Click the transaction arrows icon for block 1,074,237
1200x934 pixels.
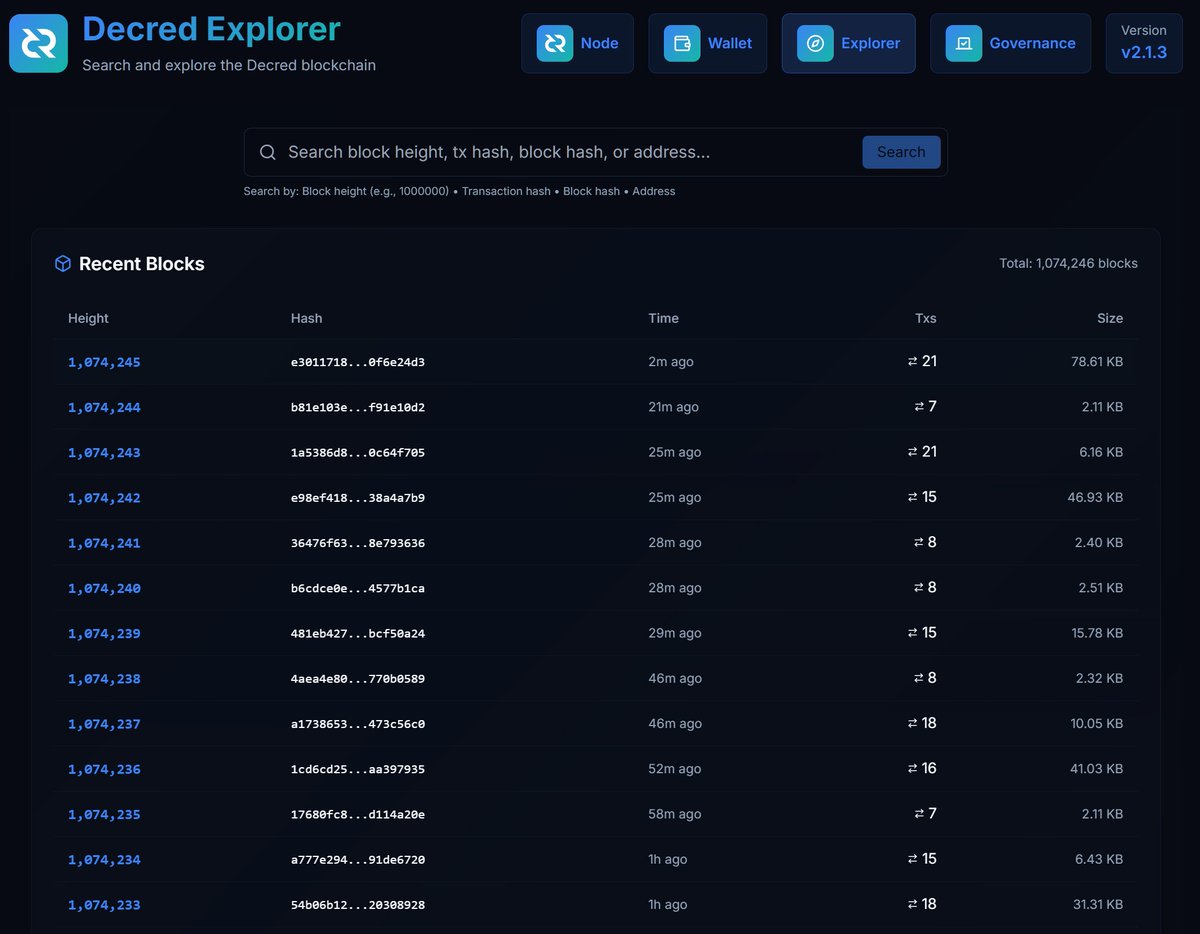coord(913,723)
